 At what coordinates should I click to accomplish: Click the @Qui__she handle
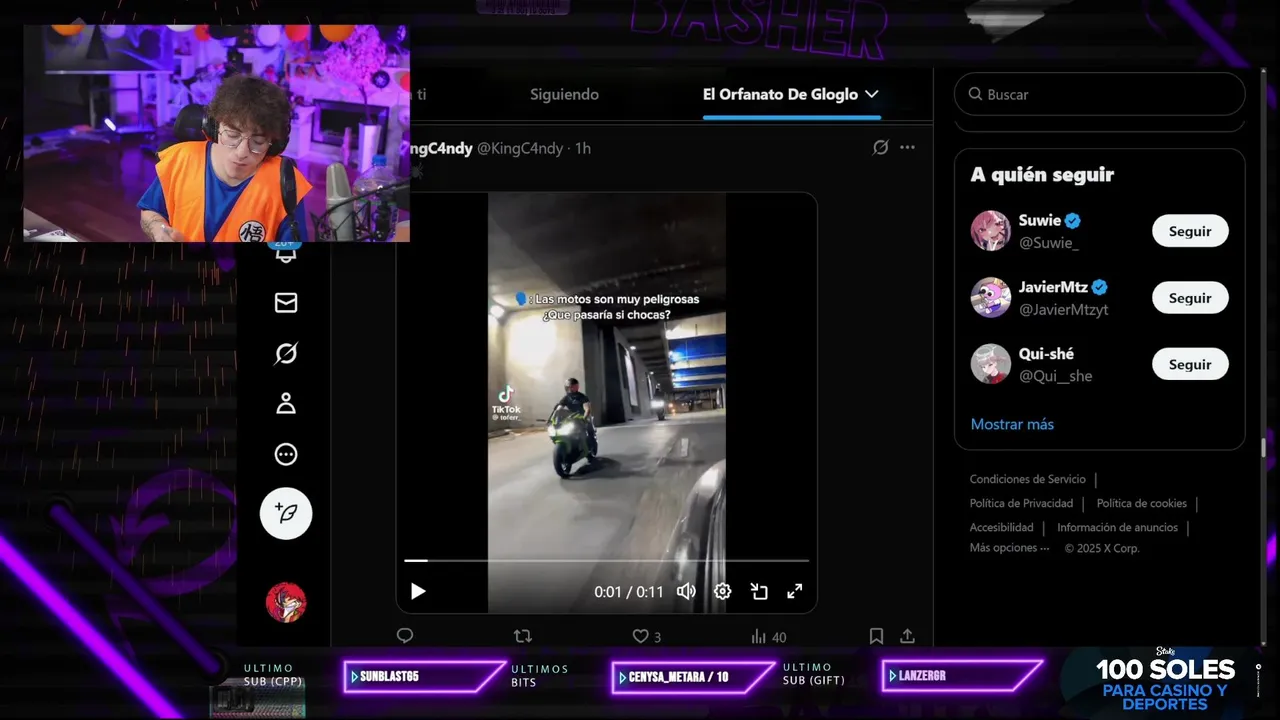click(x=1055, y=376)
